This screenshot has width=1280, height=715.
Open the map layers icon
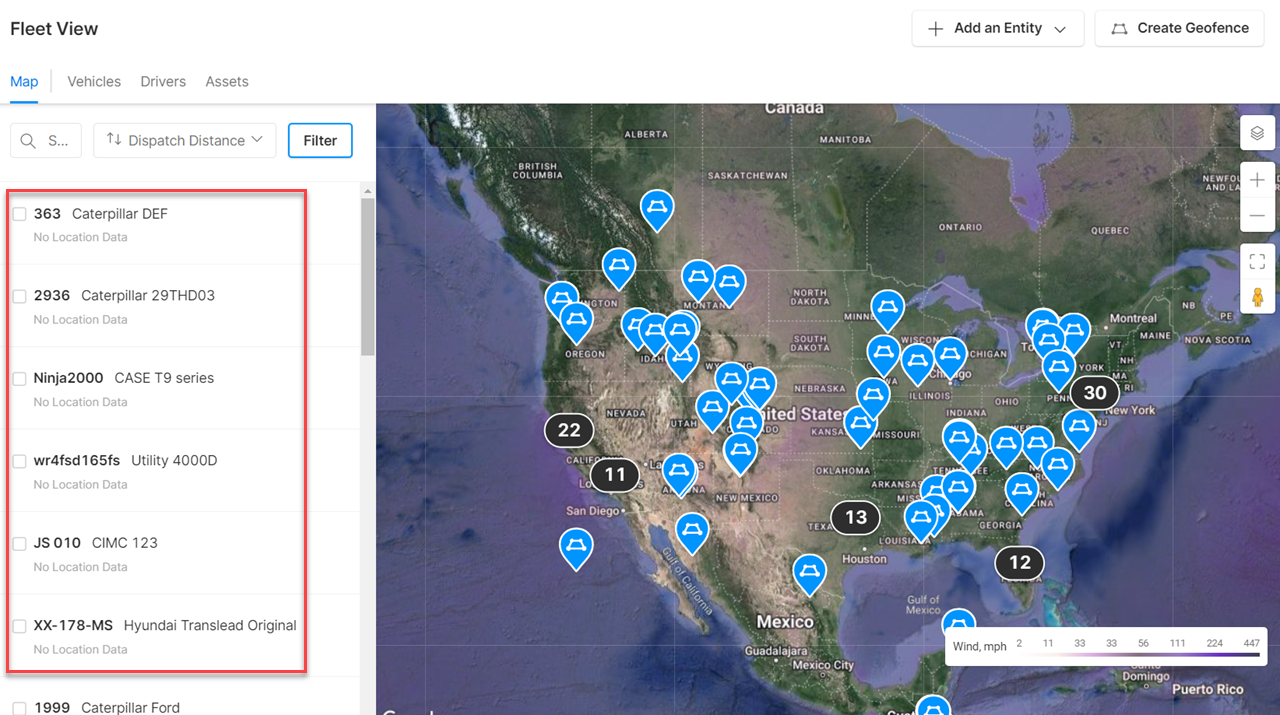pos(1257,133)
